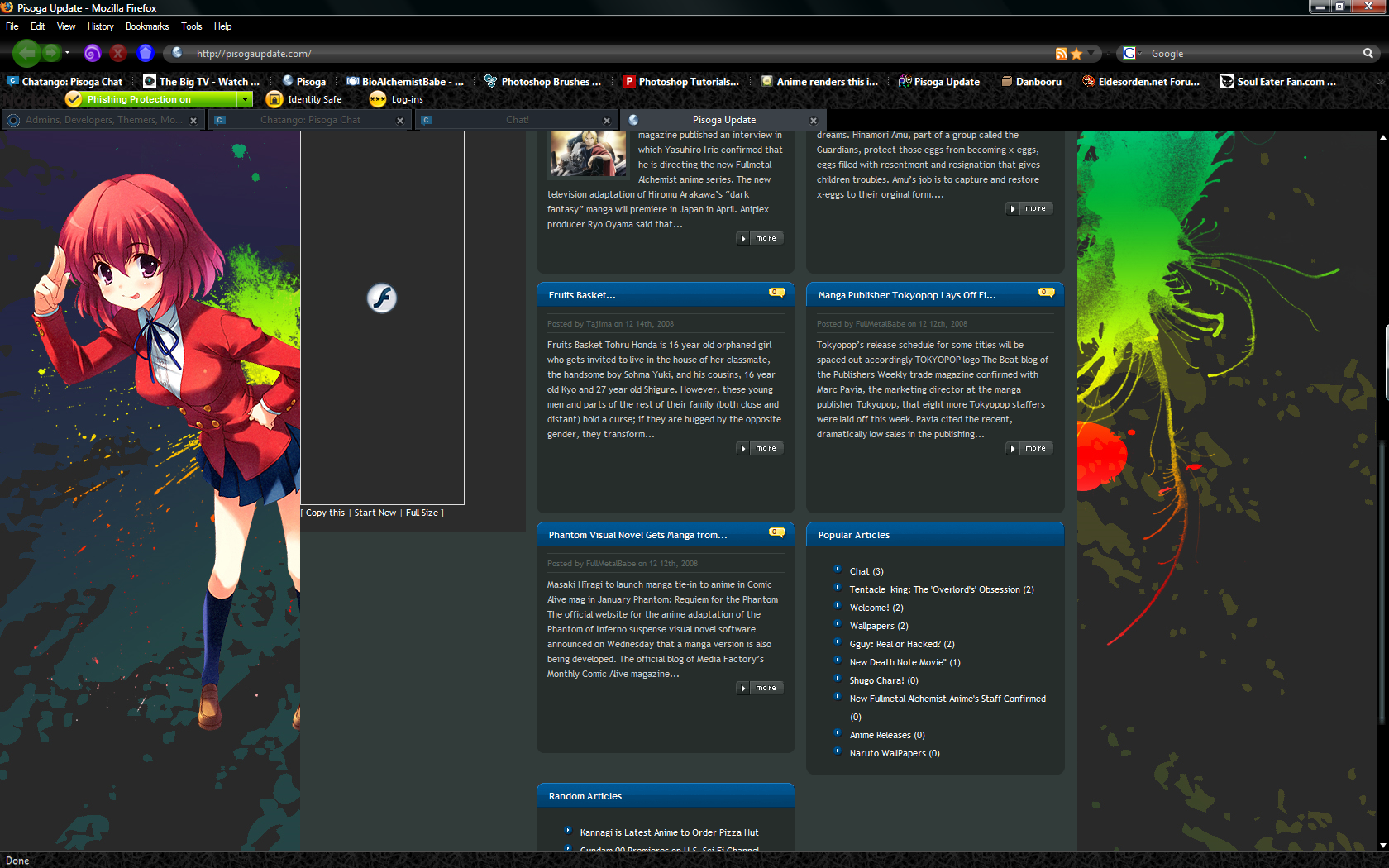The image size is (1389, 868).
Task: Click the Forward navigation arrow
Action: (51, 53)
